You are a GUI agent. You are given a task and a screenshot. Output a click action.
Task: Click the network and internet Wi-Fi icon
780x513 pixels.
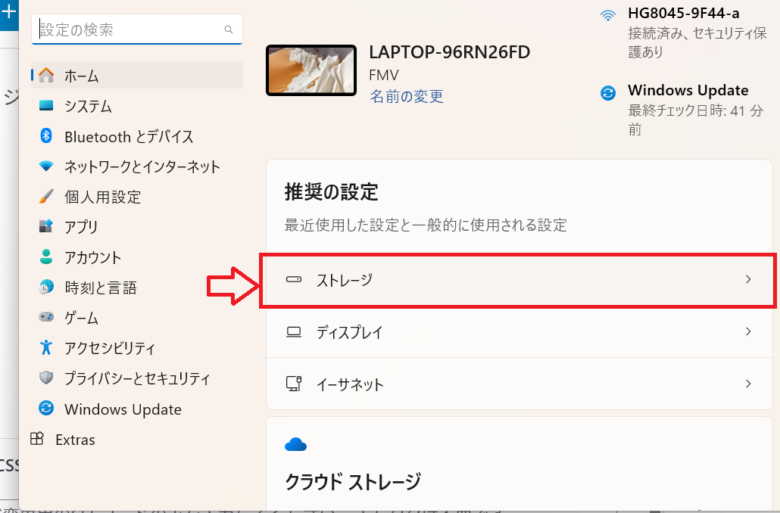46,167
